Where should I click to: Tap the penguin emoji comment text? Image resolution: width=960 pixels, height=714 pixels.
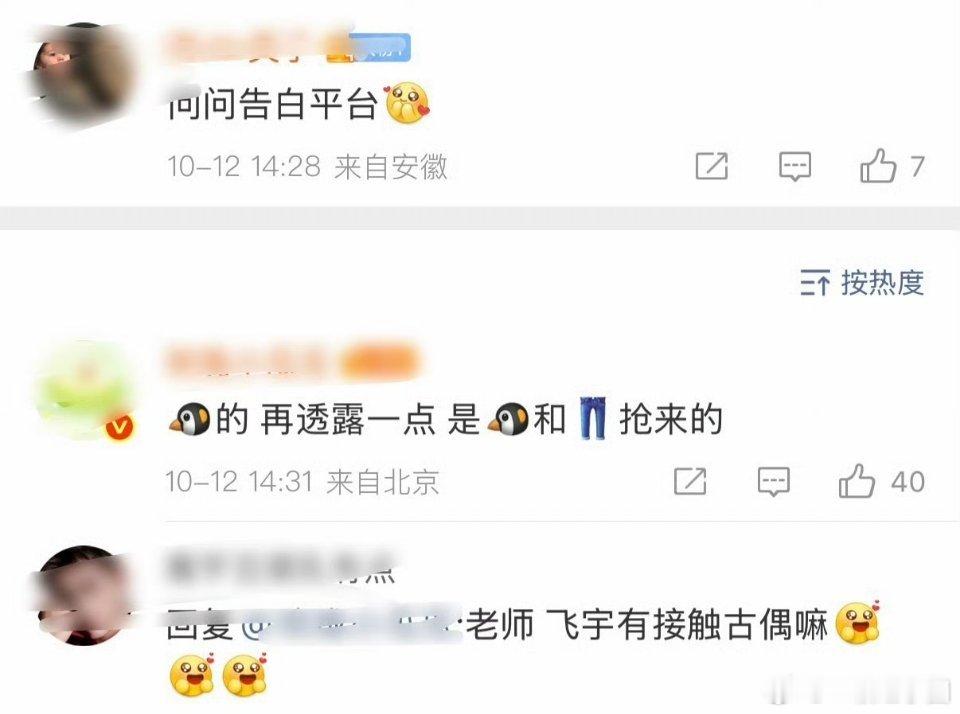tap(446, 420)
